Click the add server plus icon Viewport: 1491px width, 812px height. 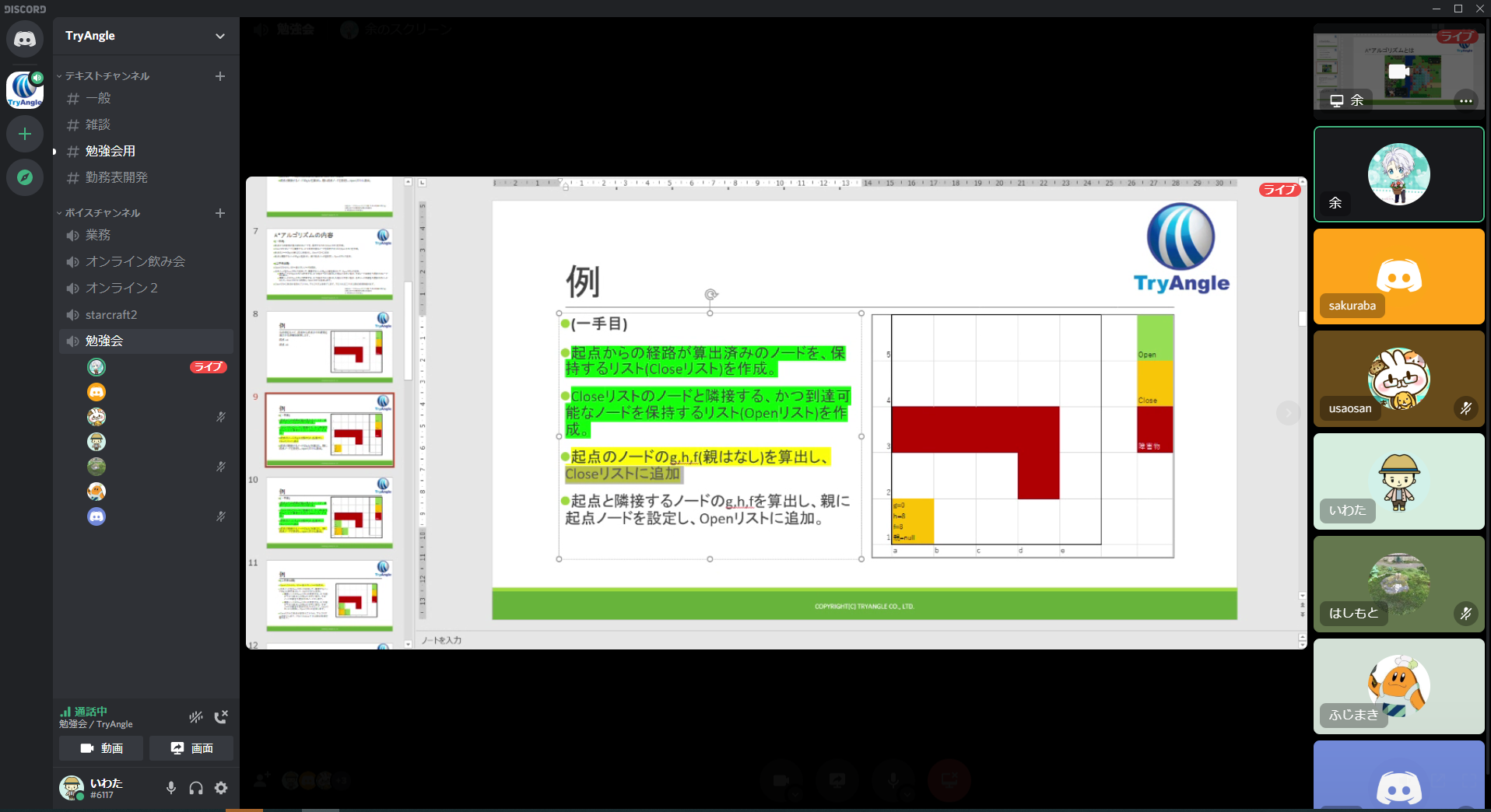pos(25,134)
